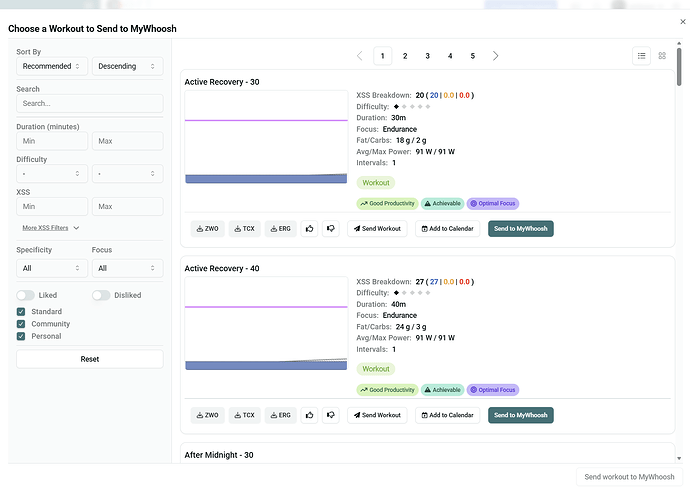
Task: Click the workout Search input field
Action: [89, 103]
